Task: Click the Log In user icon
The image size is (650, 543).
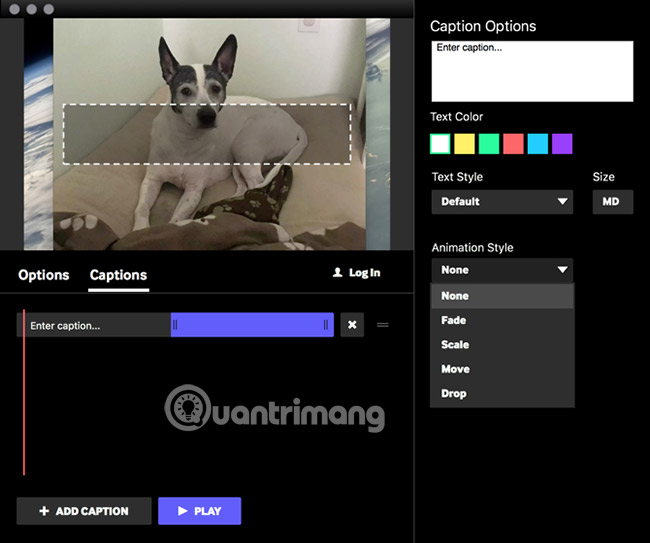Action: point(337,272)
